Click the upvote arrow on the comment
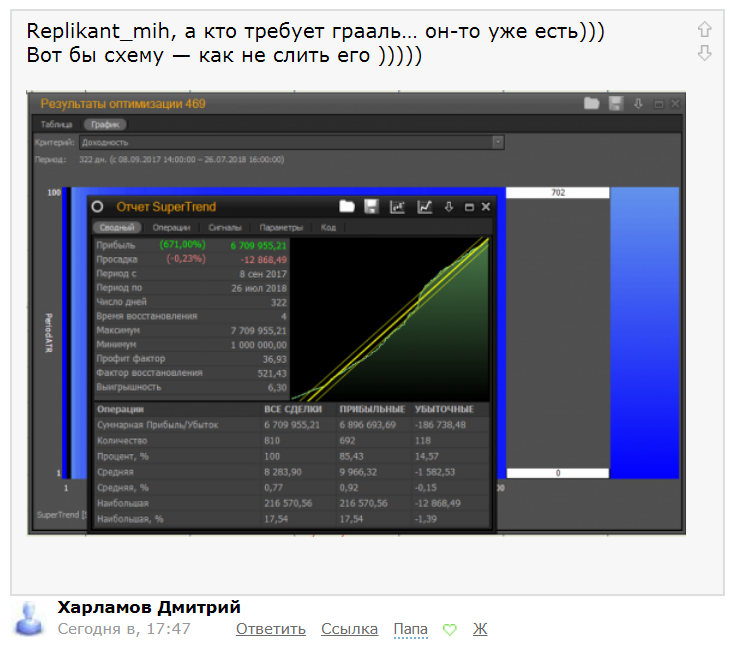 704,30
